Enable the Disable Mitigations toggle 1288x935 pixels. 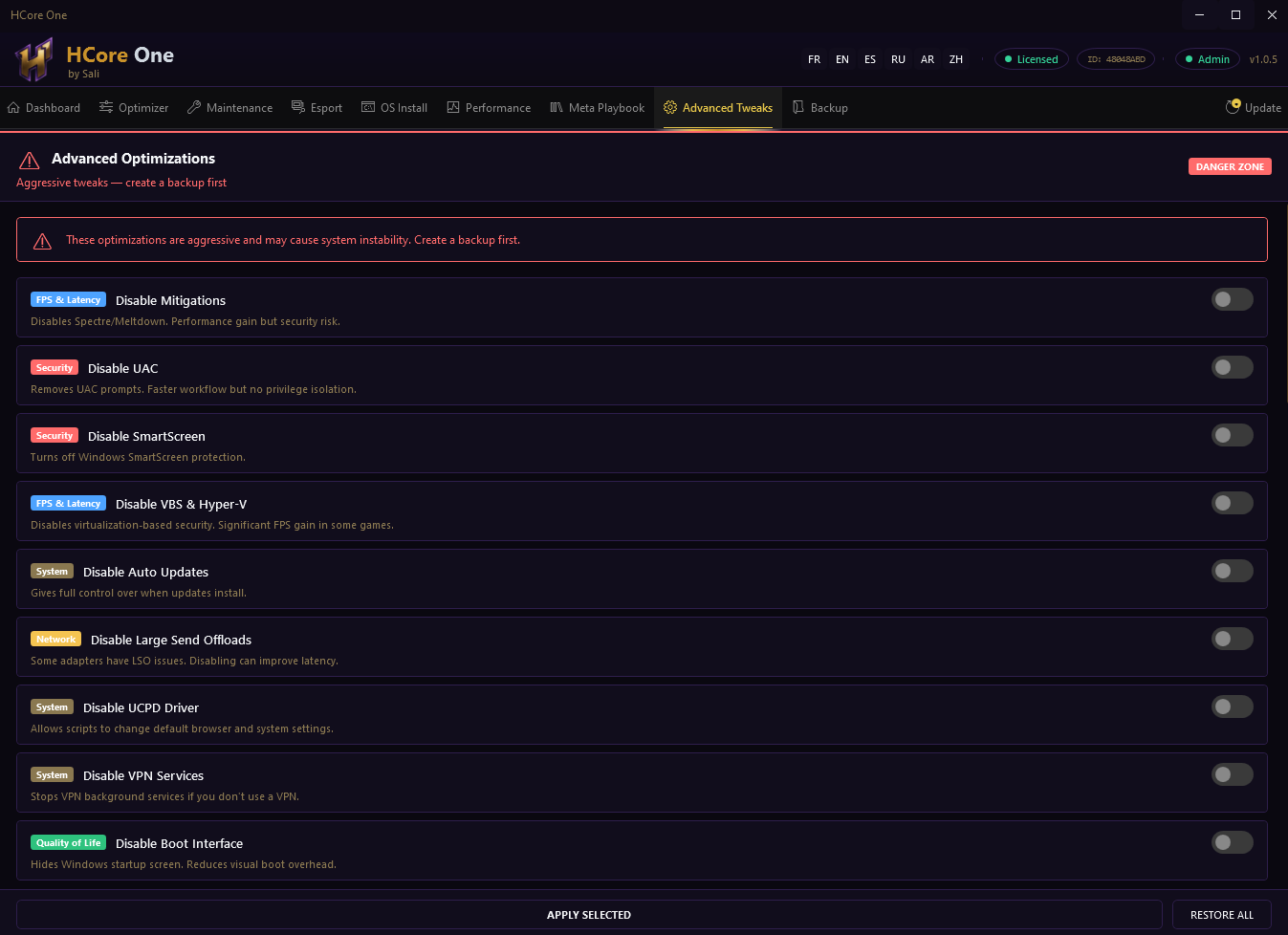pyautogui.click(x=1233, y=299)
